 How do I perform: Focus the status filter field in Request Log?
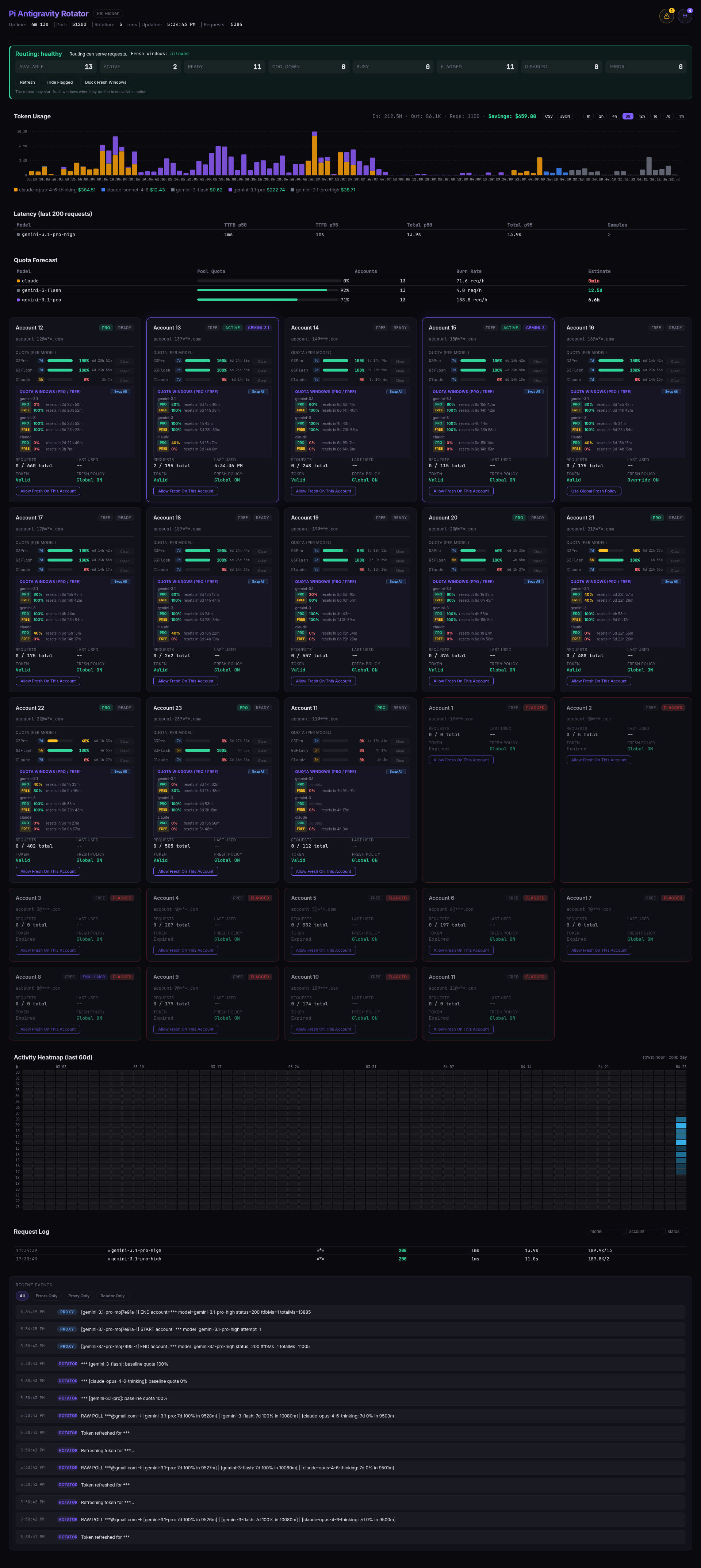676,1232
